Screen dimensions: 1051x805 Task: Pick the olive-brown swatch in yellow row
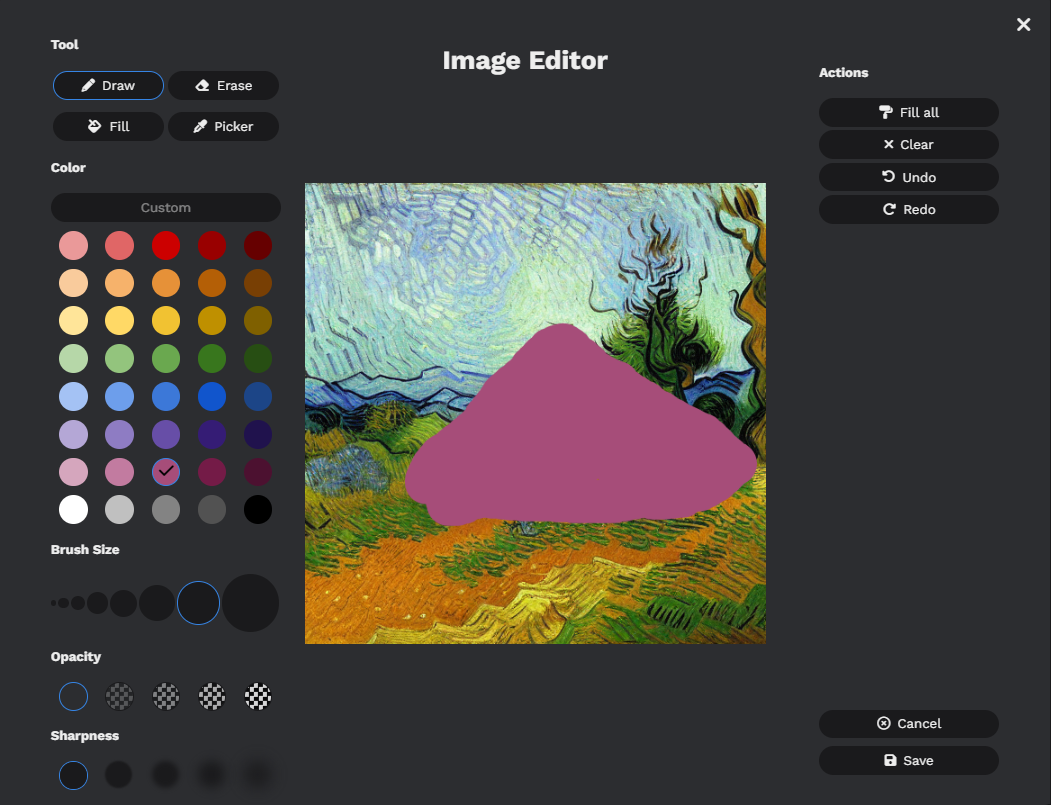[258, 320]
